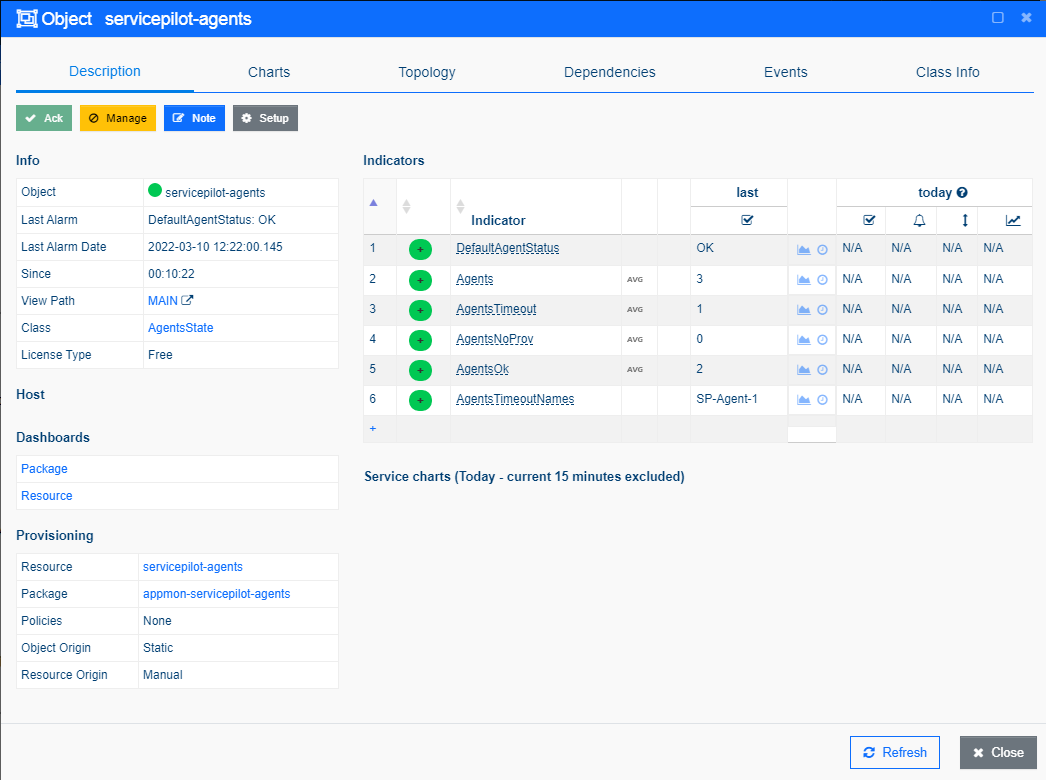1046x780 pixels.
Task: Sort by Indicator column name arrows
Action: (460, 206)
